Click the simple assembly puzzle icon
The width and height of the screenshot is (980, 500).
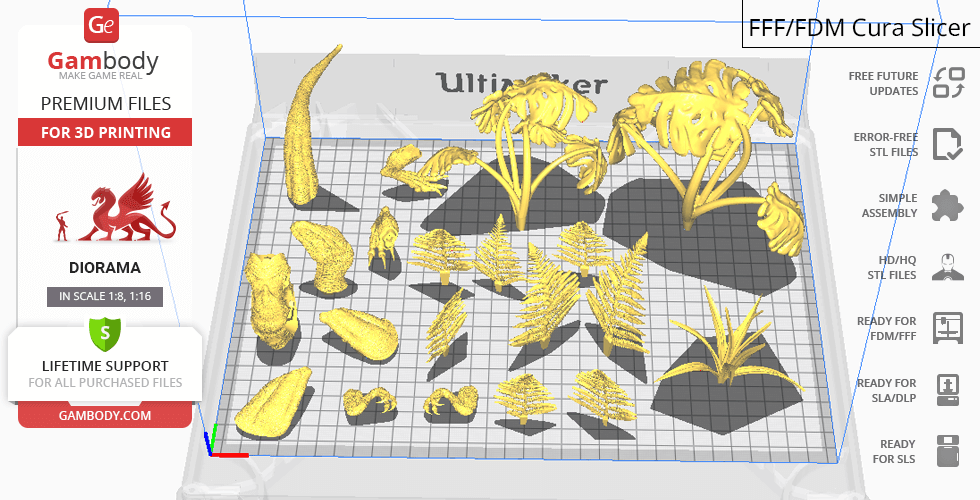point(947,206)
